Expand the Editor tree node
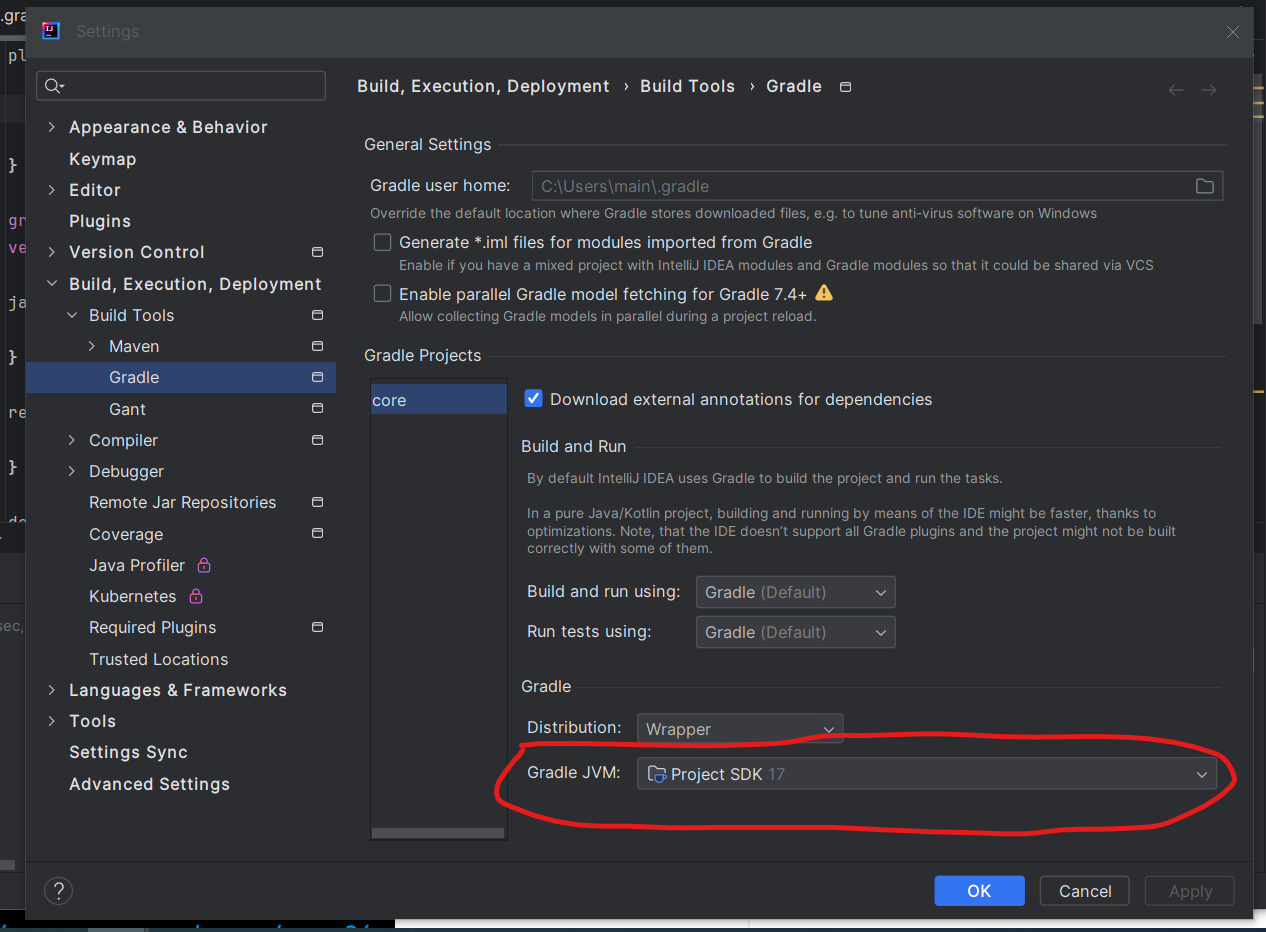Image resolution: width=1266 pixels, height=932 pixels. (x=52, y=190)
